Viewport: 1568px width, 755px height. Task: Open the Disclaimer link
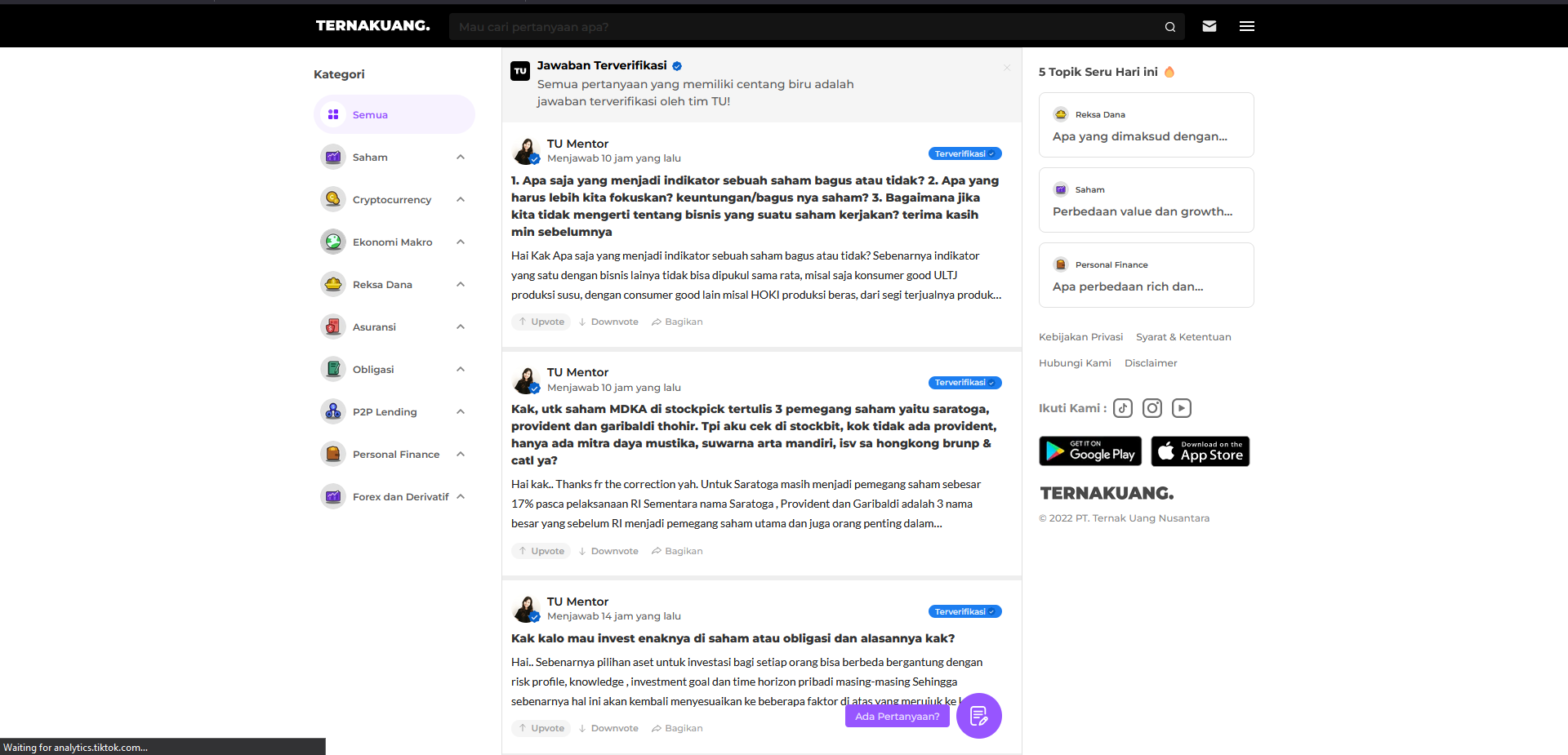(1151, 363)
